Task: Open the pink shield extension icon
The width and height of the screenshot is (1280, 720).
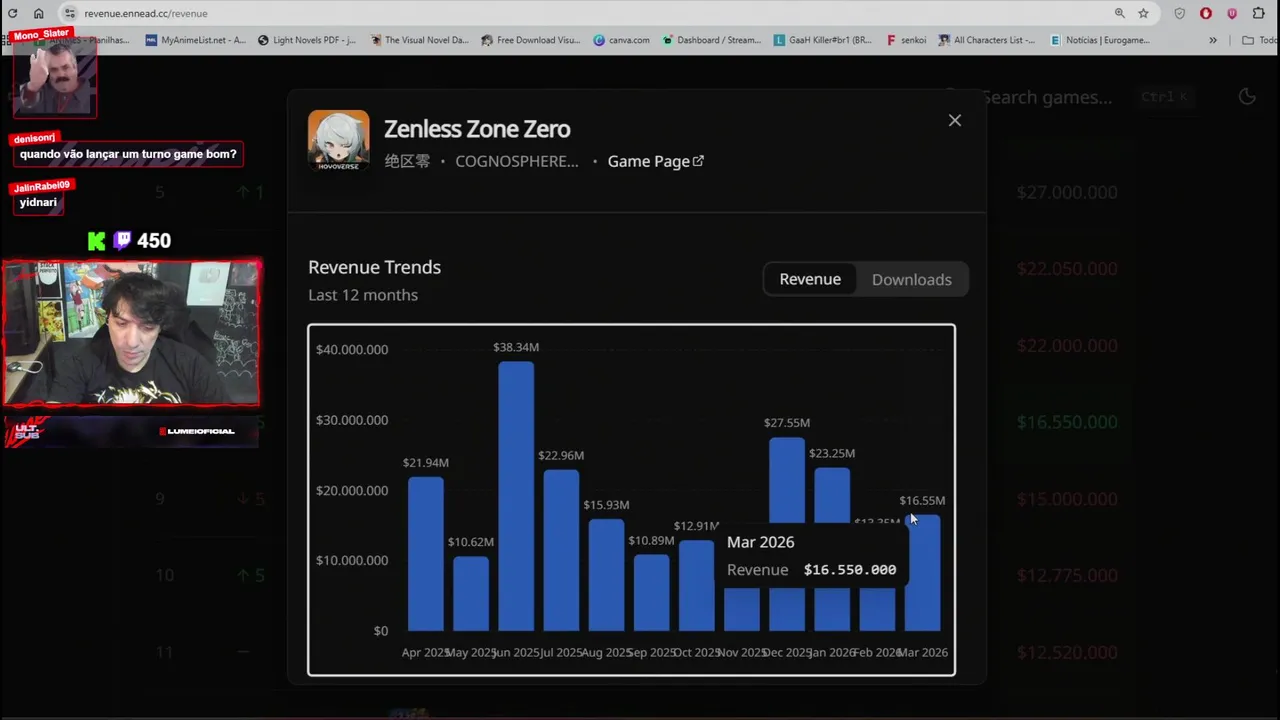Action: (x=1232, y=13)
